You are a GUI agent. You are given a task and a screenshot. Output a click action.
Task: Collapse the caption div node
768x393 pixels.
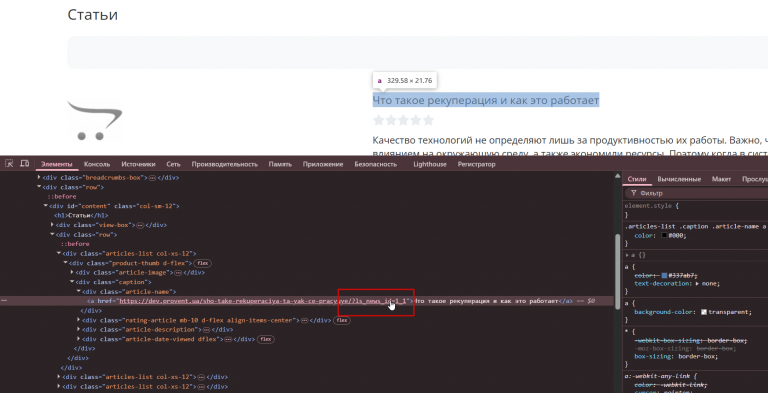[72, 282]
